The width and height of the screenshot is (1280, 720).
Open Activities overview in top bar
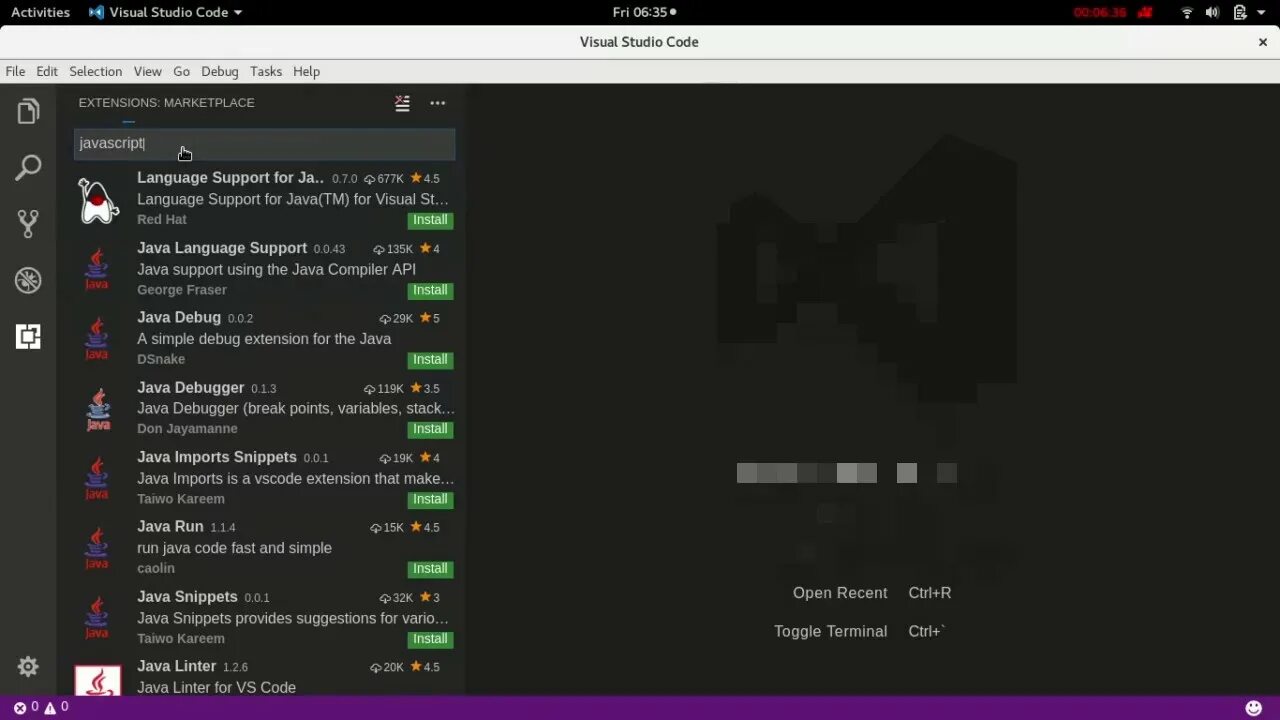click(x=40, y=12)
